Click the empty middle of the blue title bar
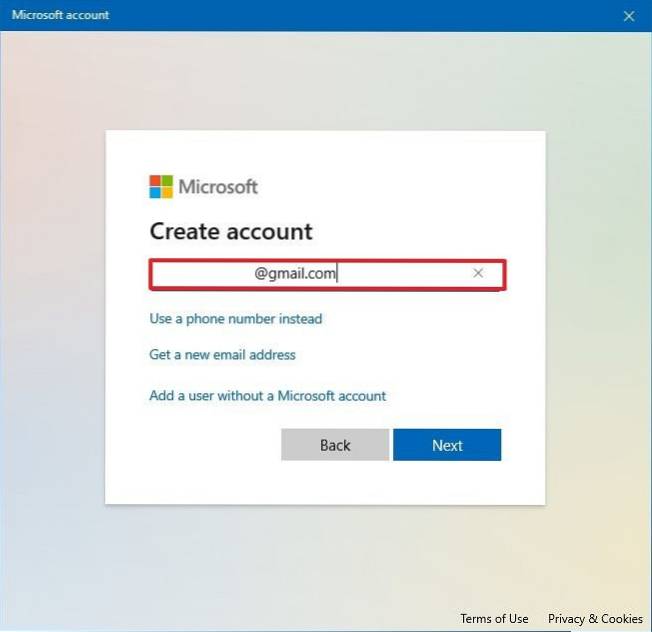This screenshot has width=652, height=632. (330, 15)
